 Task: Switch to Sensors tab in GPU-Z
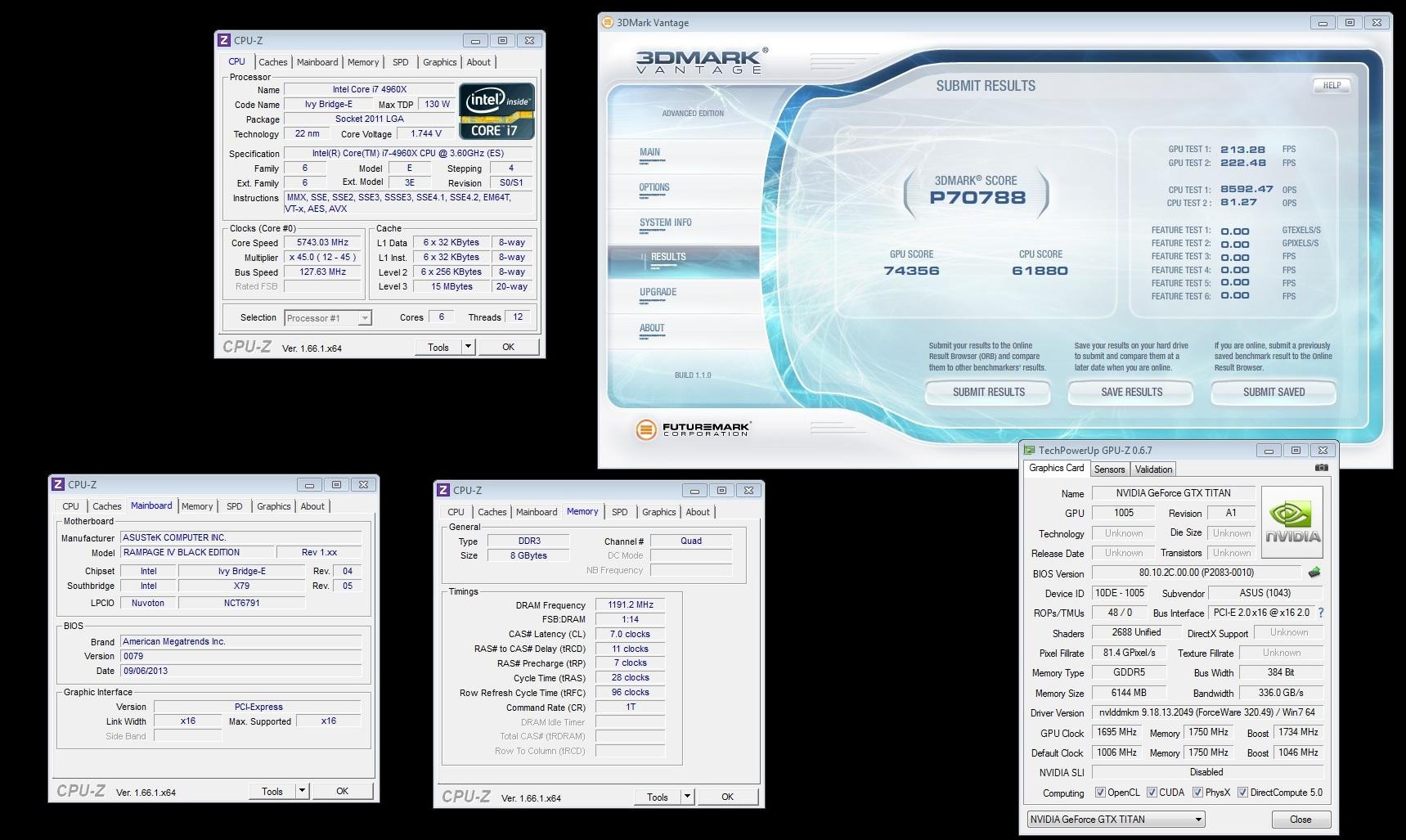coord(1109,469)
